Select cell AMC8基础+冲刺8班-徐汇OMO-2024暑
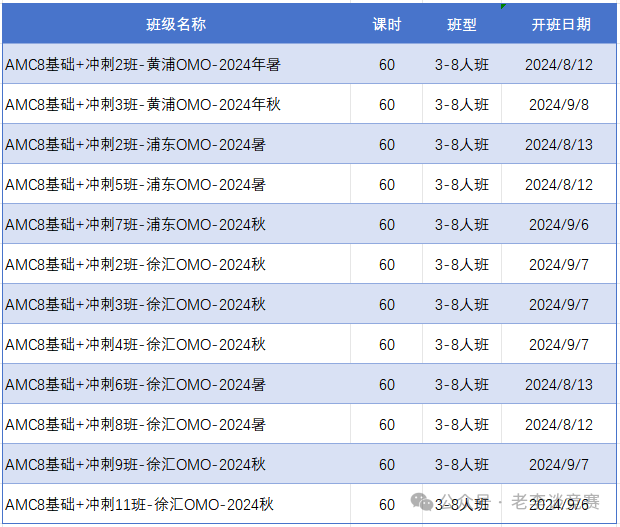This screenshot has height=527, width=620. pyautogui.click(x=176, y=424)
